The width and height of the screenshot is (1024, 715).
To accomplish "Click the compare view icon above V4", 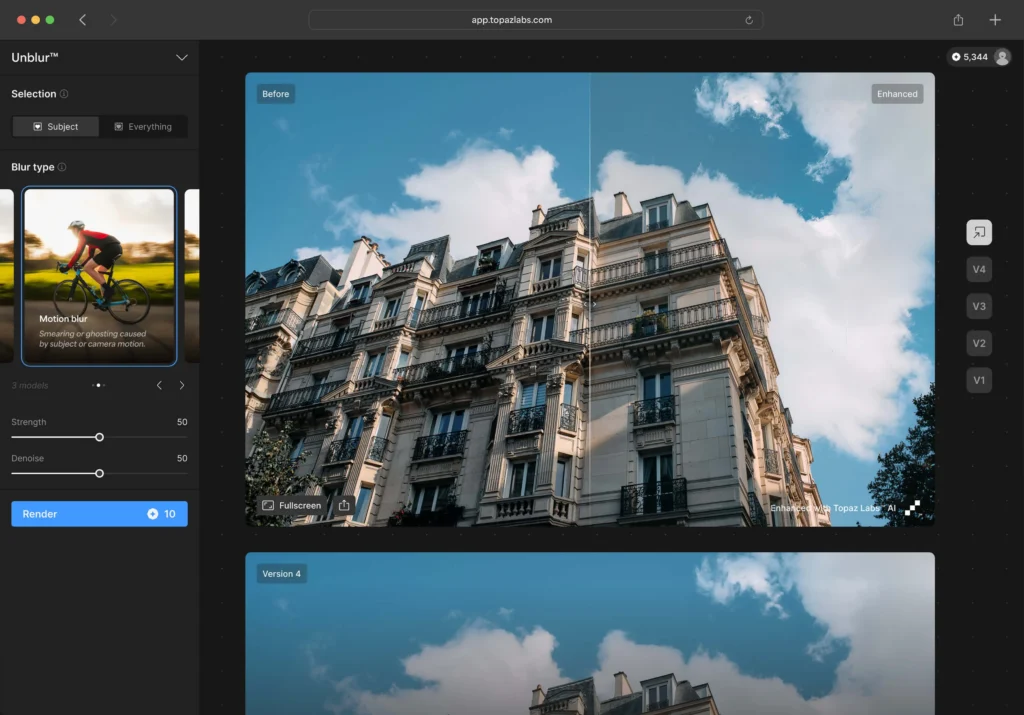I will pos(979,232).
